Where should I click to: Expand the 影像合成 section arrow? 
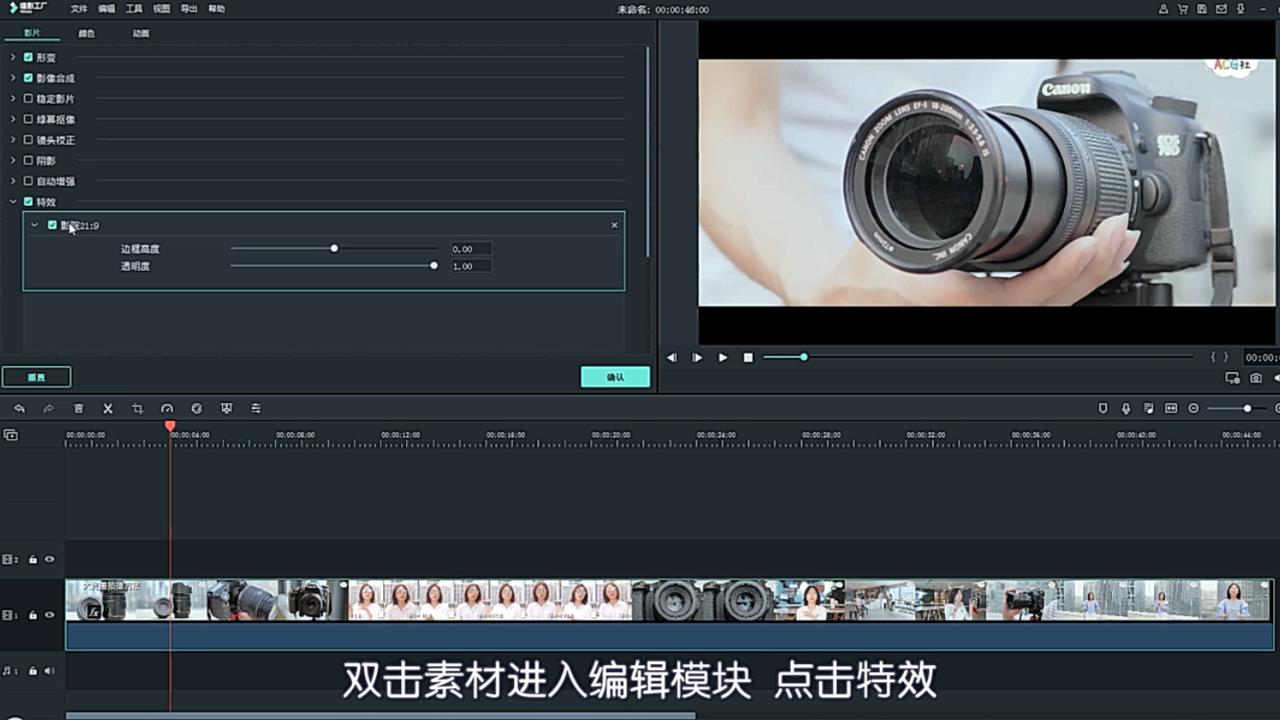point(13,77)
